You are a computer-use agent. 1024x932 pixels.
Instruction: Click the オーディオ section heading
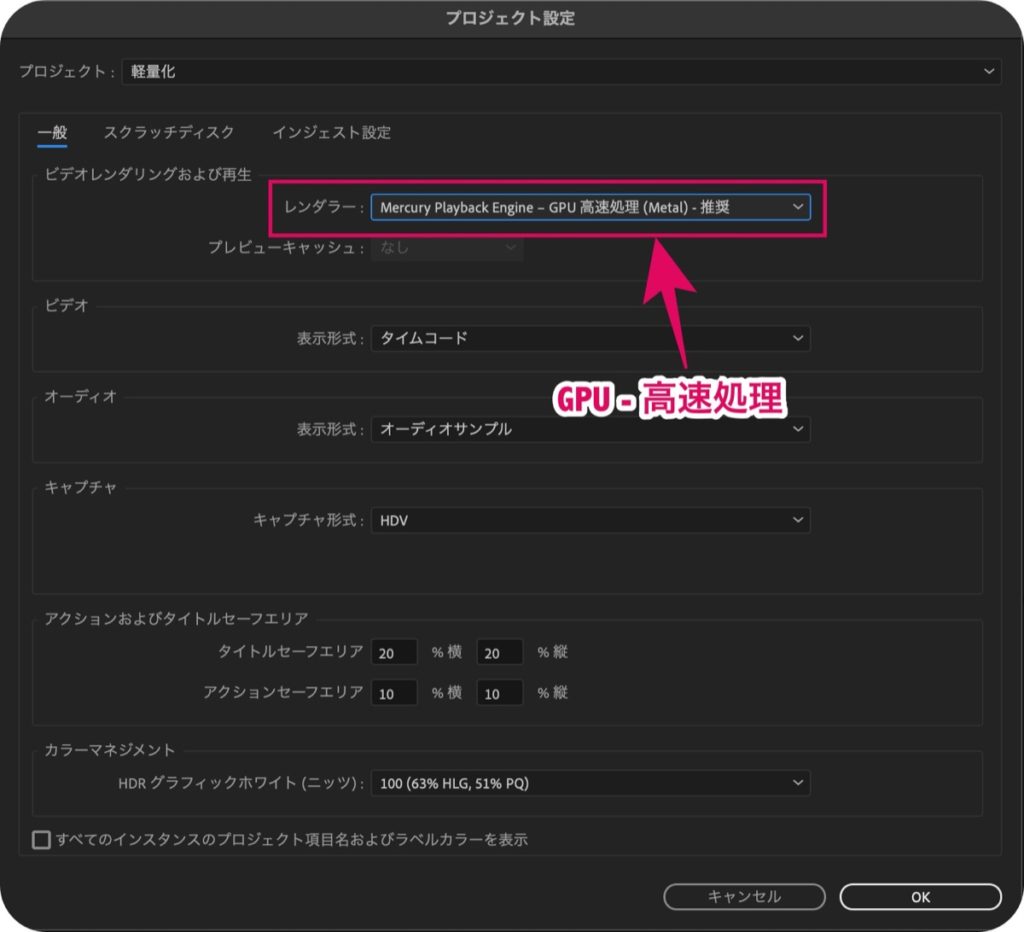(x=80, y=396)
